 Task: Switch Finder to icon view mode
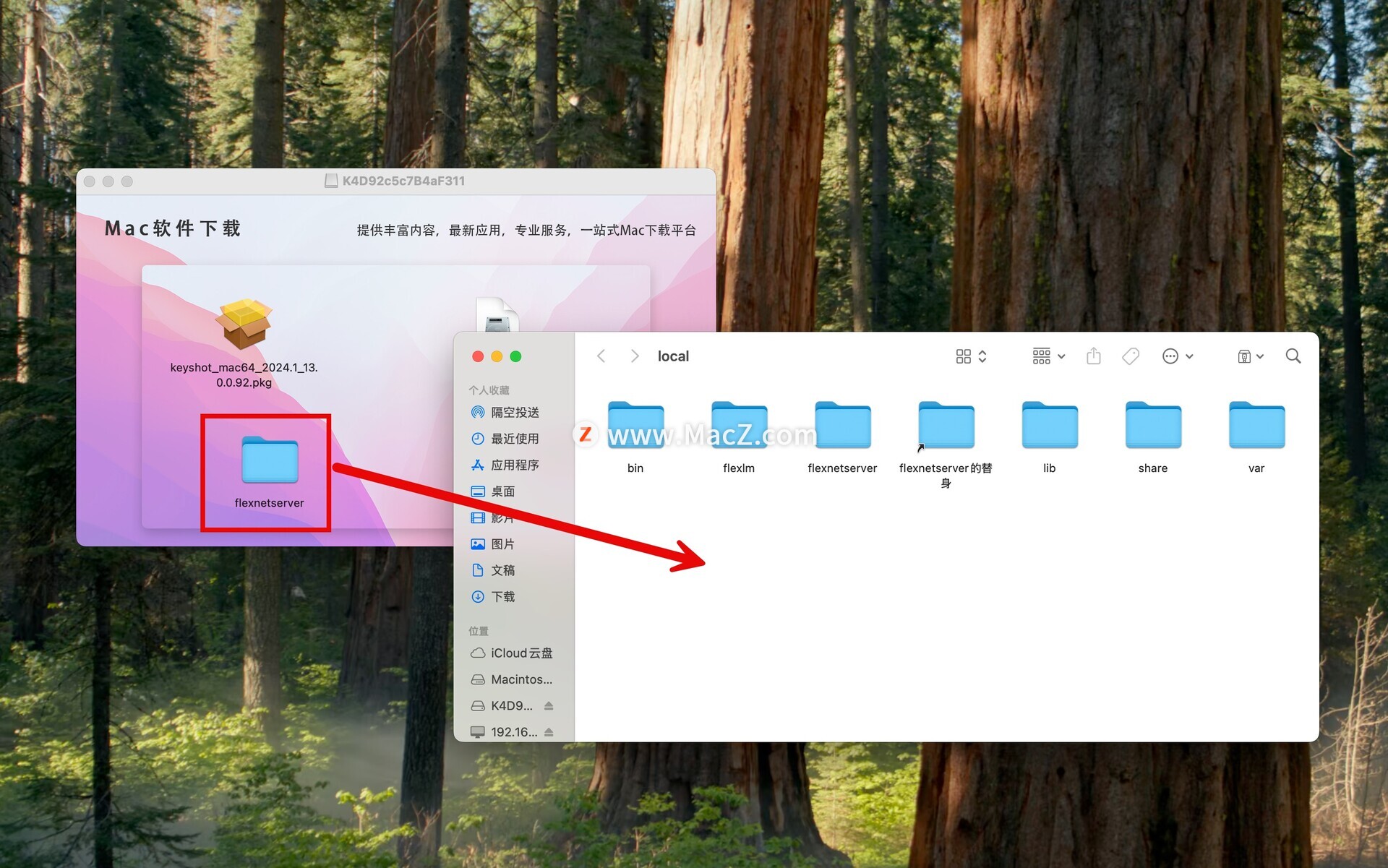point(963,356)
